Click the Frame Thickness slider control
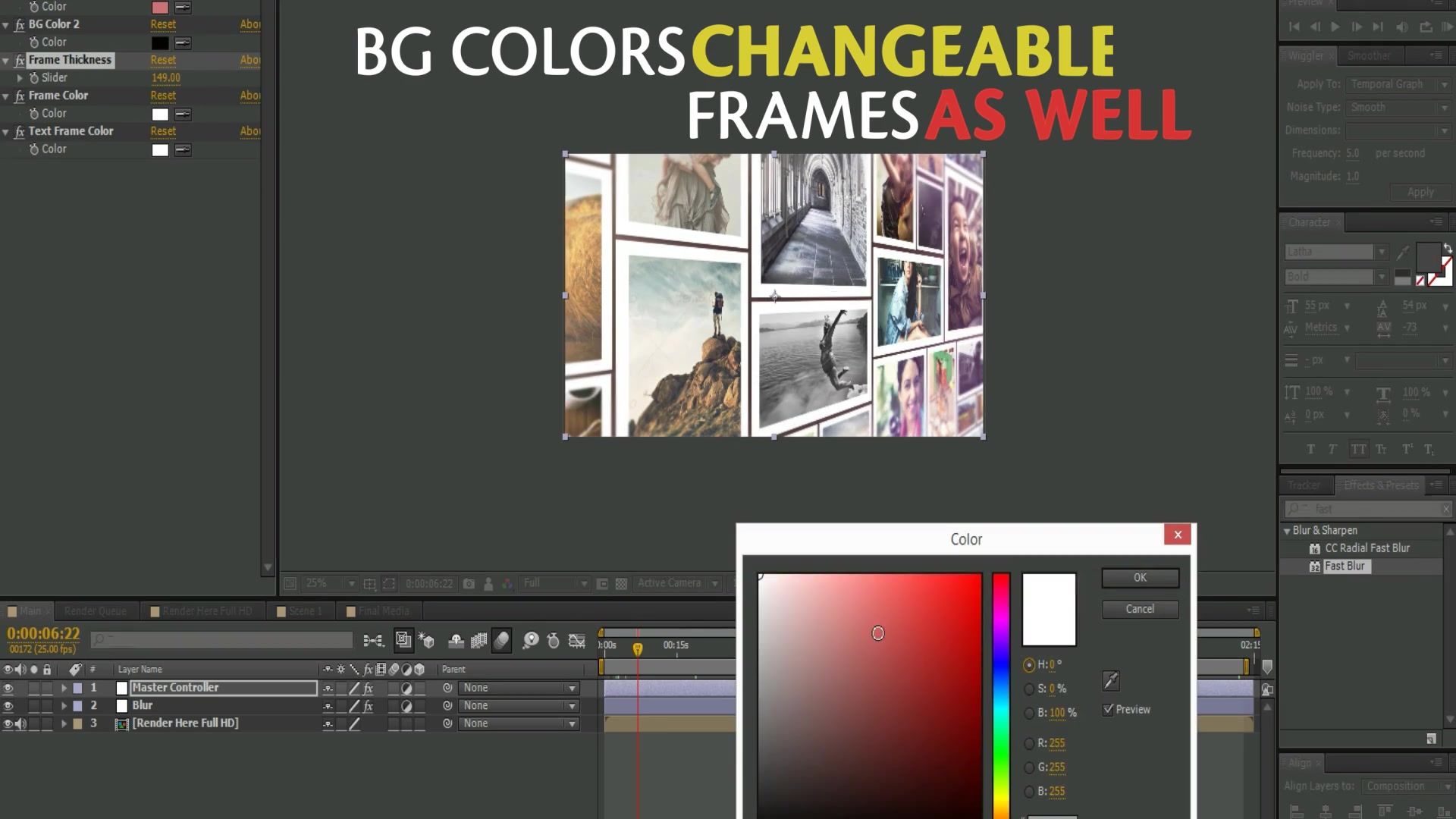This screenshot has height=819, width=1456. coord(55,77)
